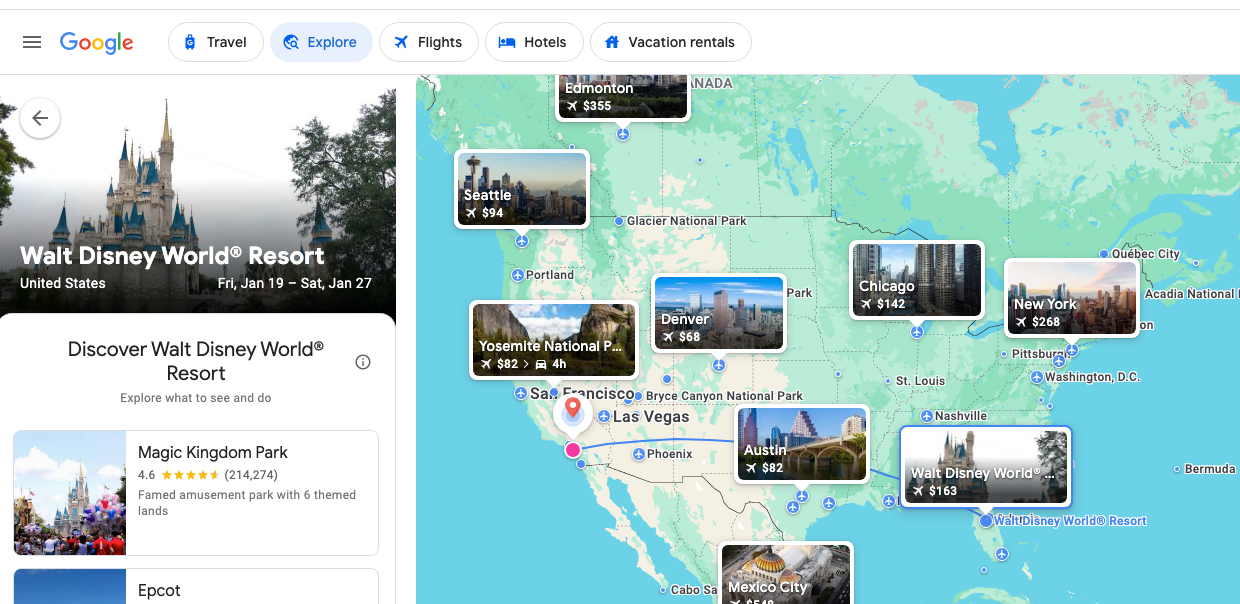Open the Flights tab
The height and width of the screenshot is (604, 1240).
(x=428, y=42)
